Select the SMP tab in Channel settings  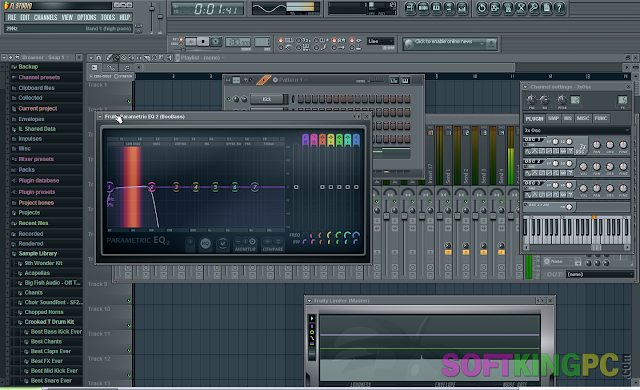coord(553,118)
